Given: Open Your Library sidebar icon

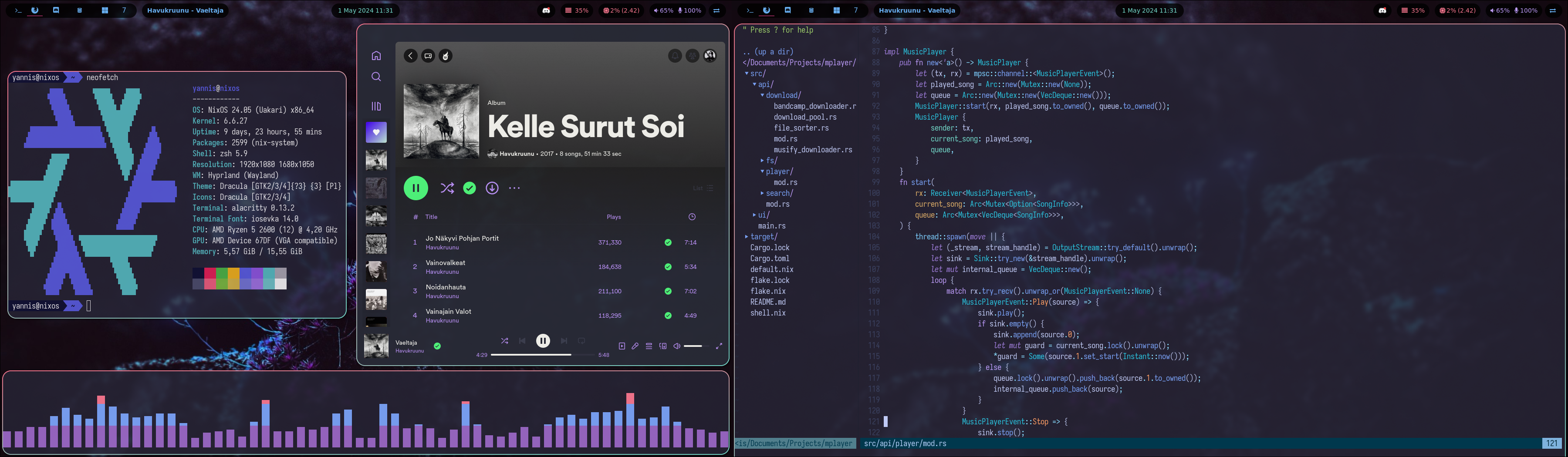Looking at the screenshot, I should click(x=376, y=106).
